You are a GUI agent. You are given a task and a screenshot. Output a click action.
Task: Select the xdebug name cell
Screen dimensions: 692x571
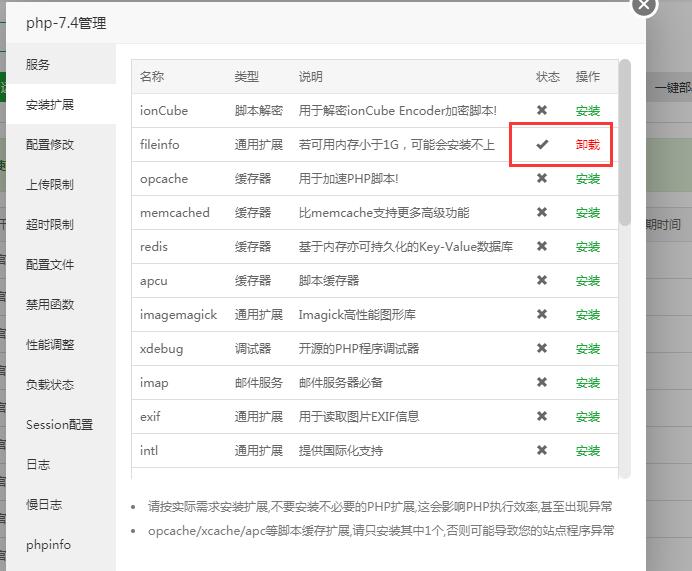162,349
